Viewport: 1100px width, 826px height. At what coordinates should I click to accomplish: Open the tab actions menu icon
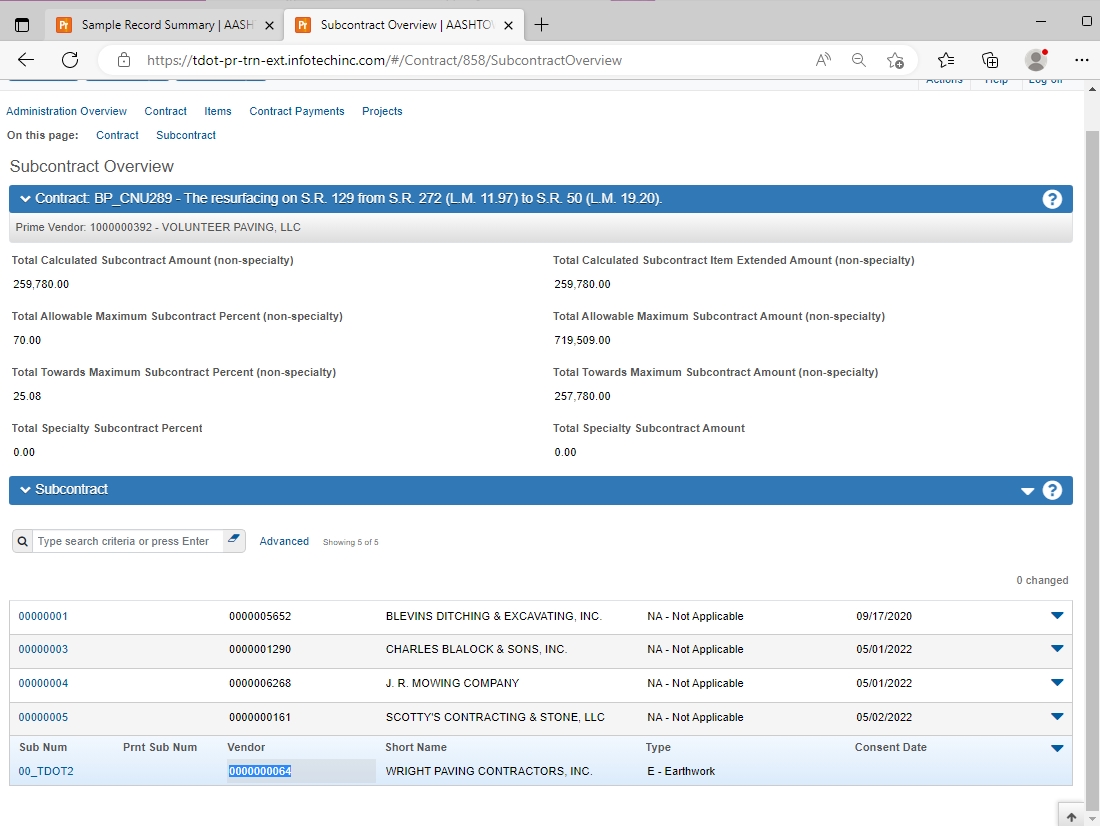pyautogui.click(x=22, y=25)
